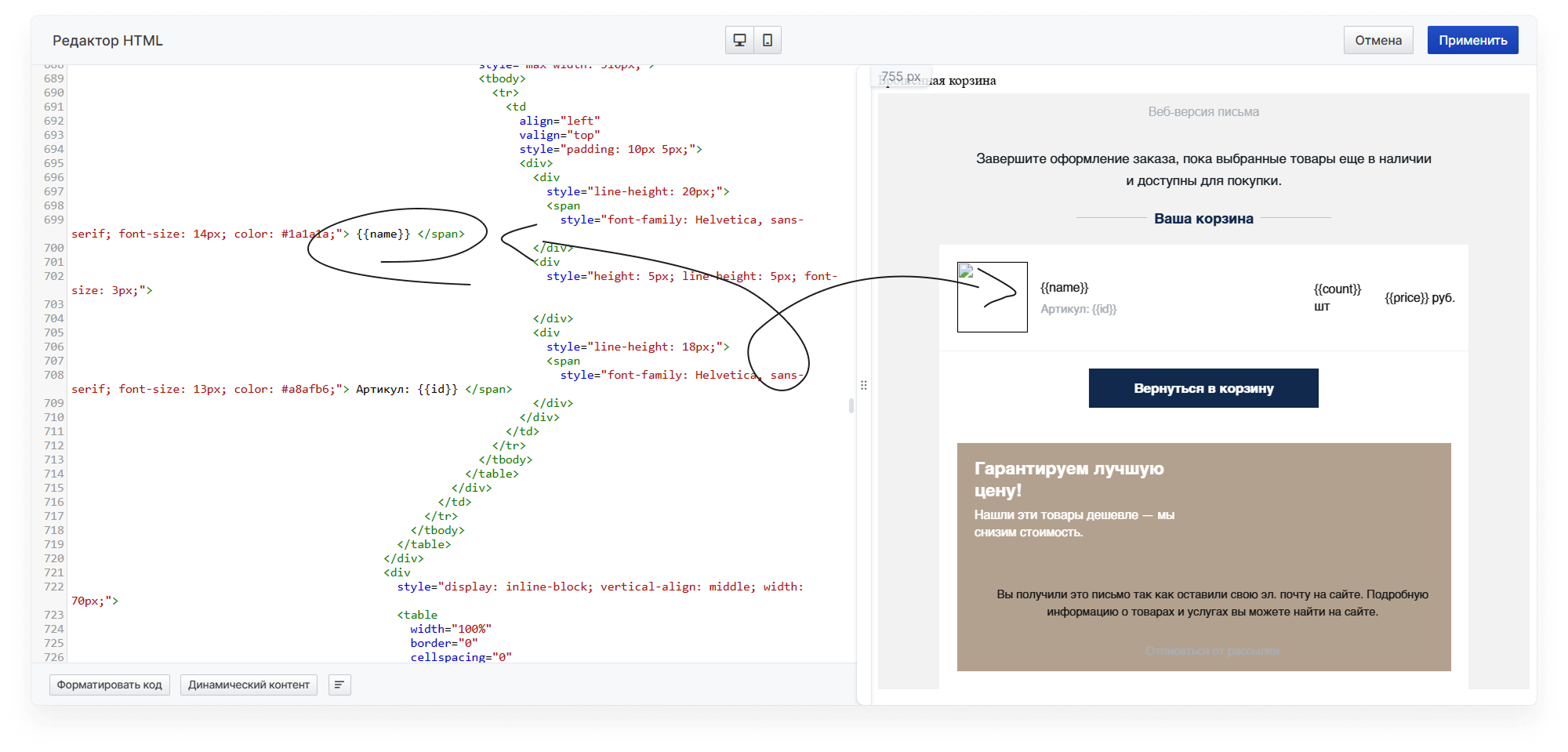Screen dimensions: 1568x752
Task: Switch preview to mobile view icon
Action: point(768,40)
